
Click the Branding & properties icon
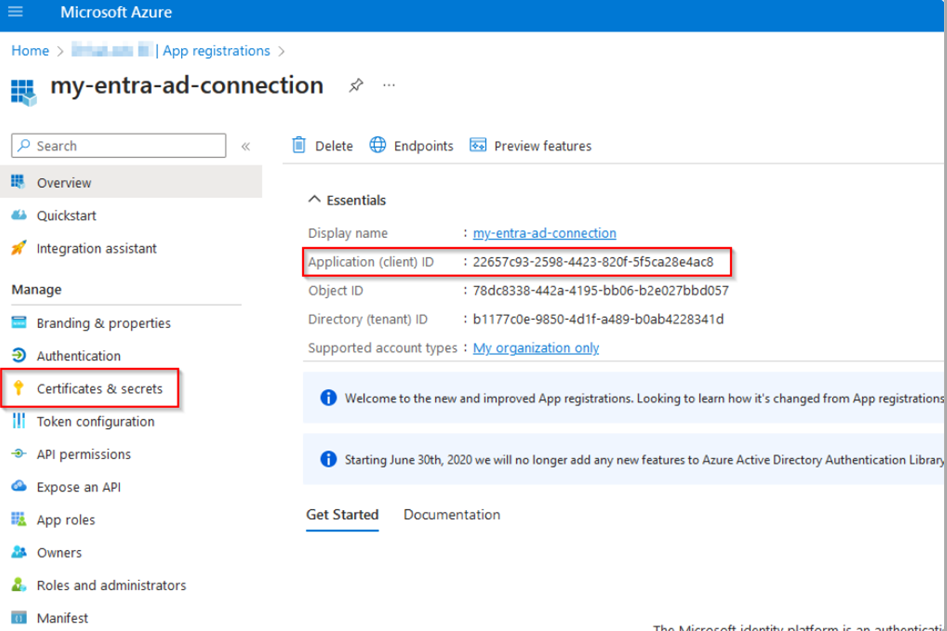pyautogui.click(x=19, y=322)
